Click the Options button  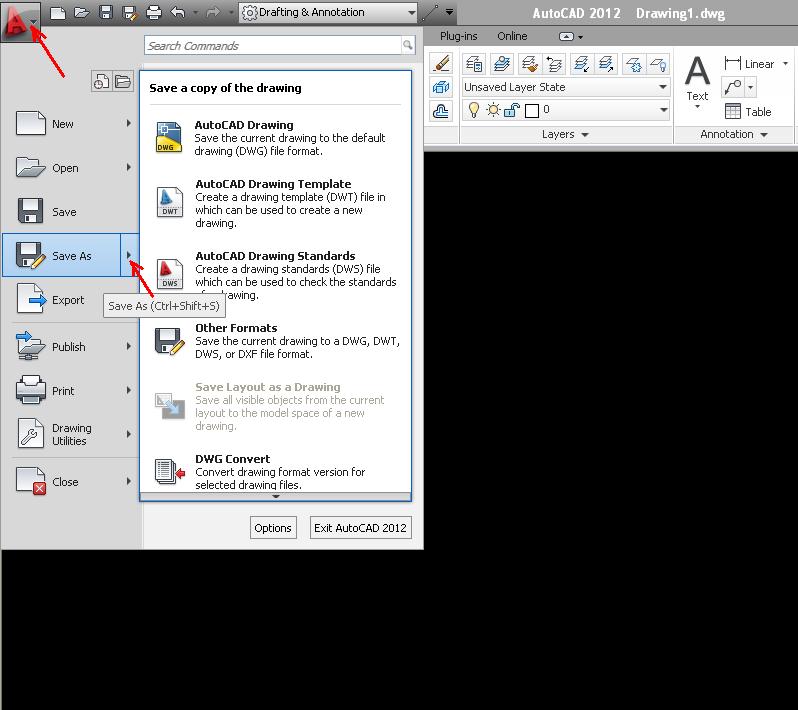click(x=273, y=528)
